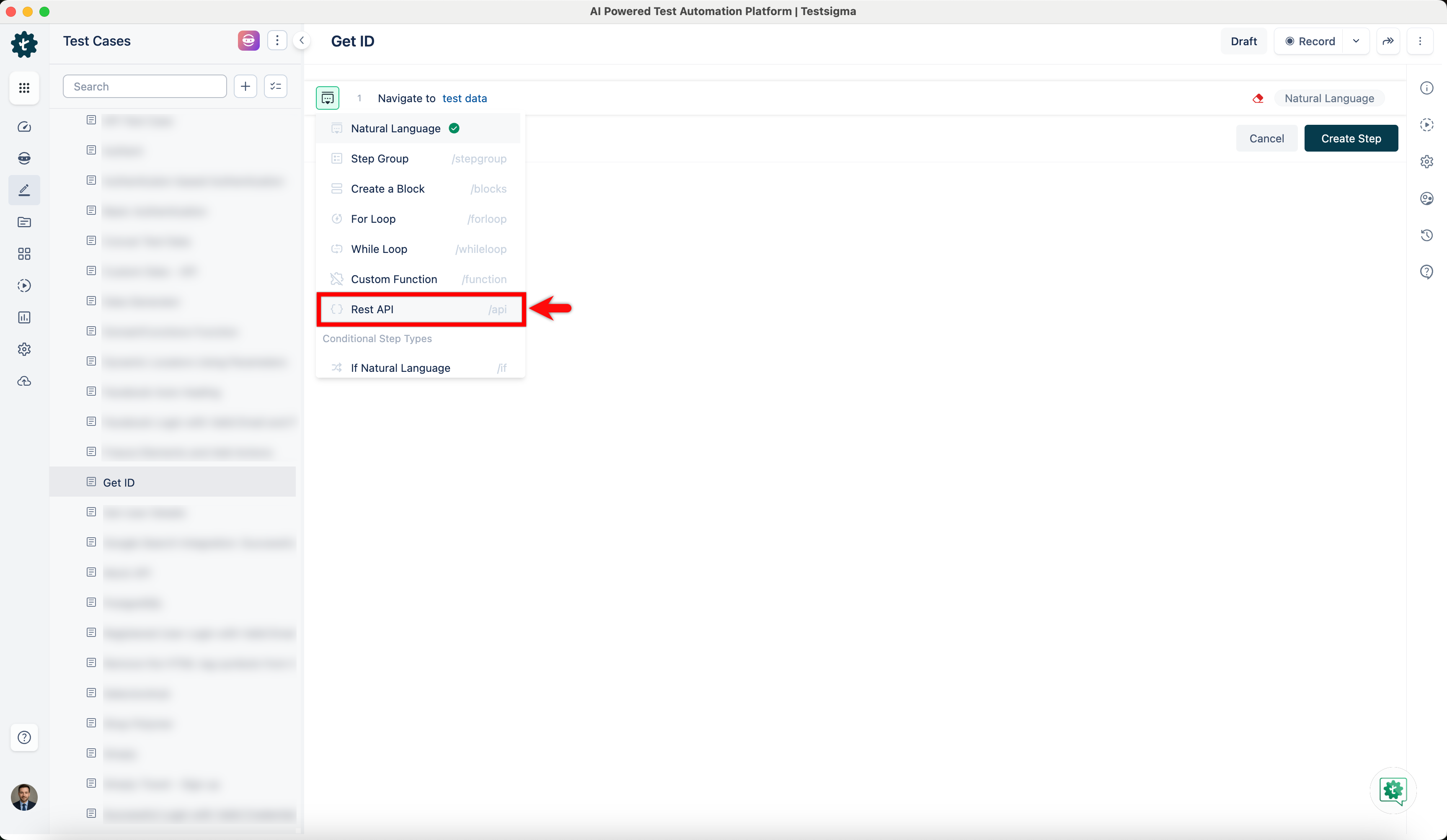Open the apps grid launcher in sidebar
Screen dimensions: 1447x840
pyautogui.click(x=24, y=88)
